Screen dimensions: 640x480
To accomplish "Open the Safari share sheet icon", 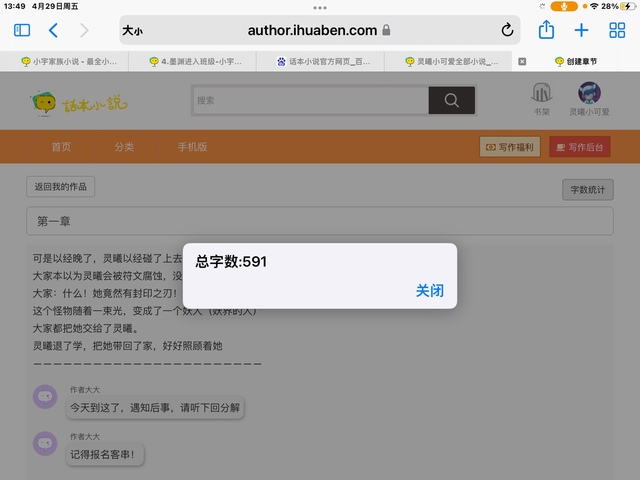I will coord(546,30).
